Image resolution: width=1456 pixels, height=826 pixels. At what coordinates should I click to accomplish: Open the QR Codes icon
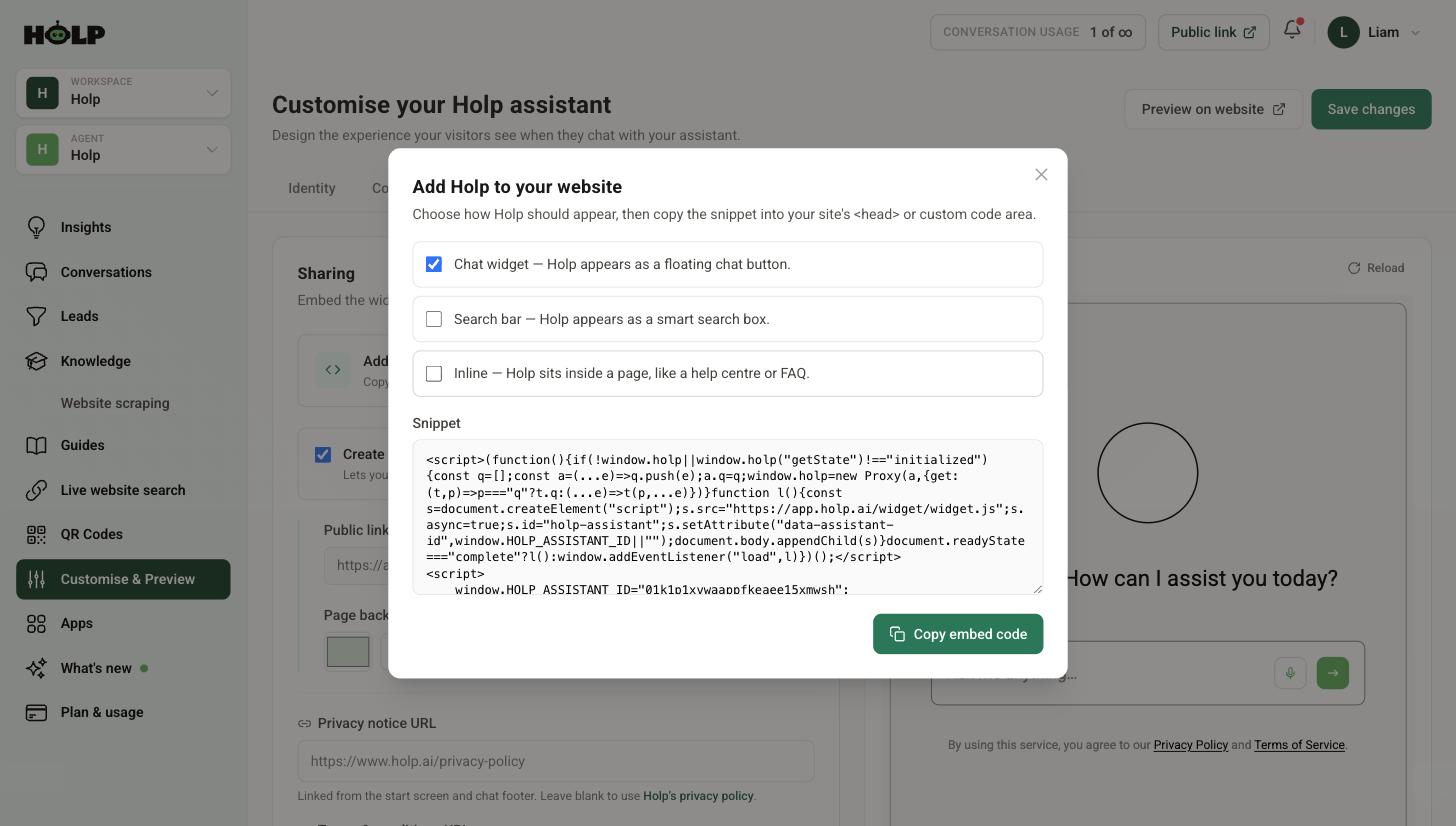[x=36, y=534]
